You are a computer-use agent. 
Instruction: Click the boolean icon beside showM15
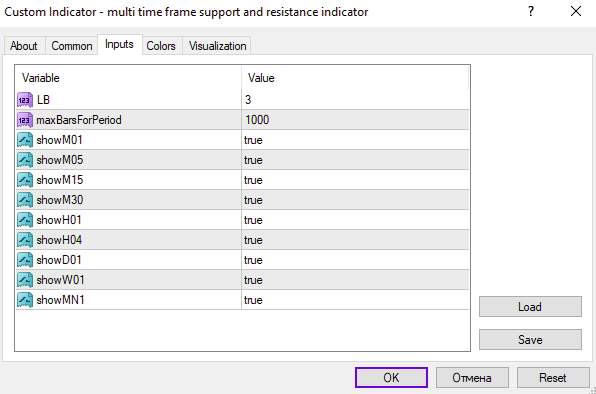point(25,180)
